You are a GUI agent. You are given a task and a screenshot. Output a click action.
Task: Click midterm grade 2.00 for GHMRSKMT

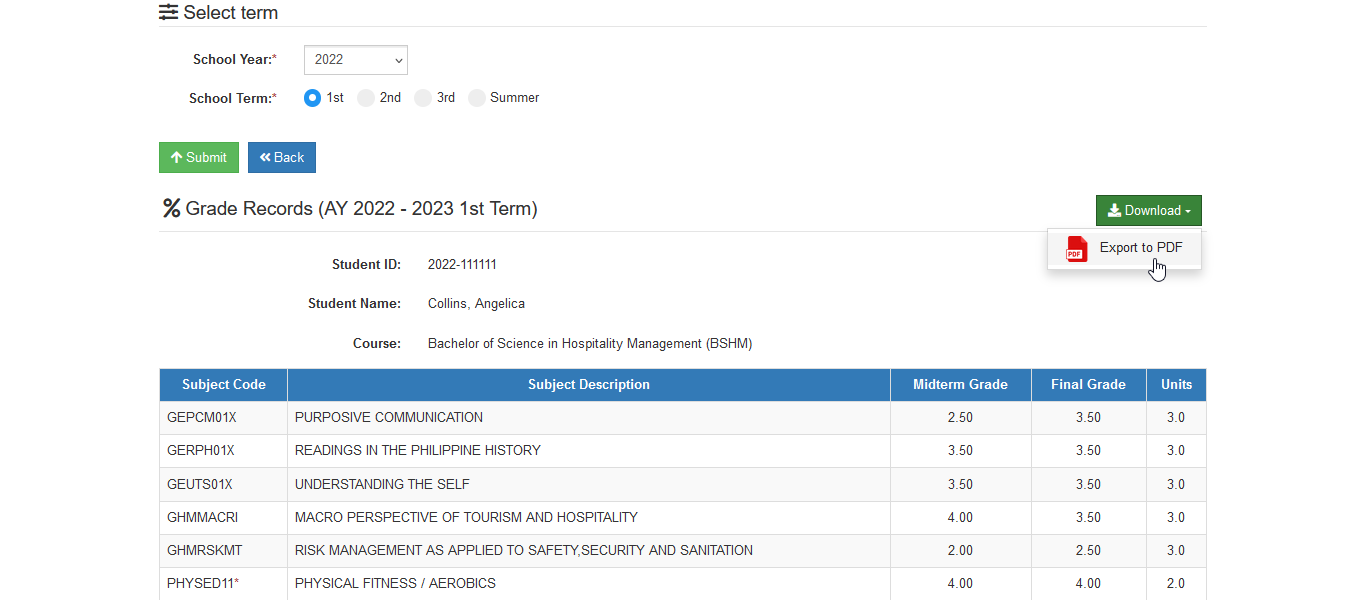(x=960, y=551)
